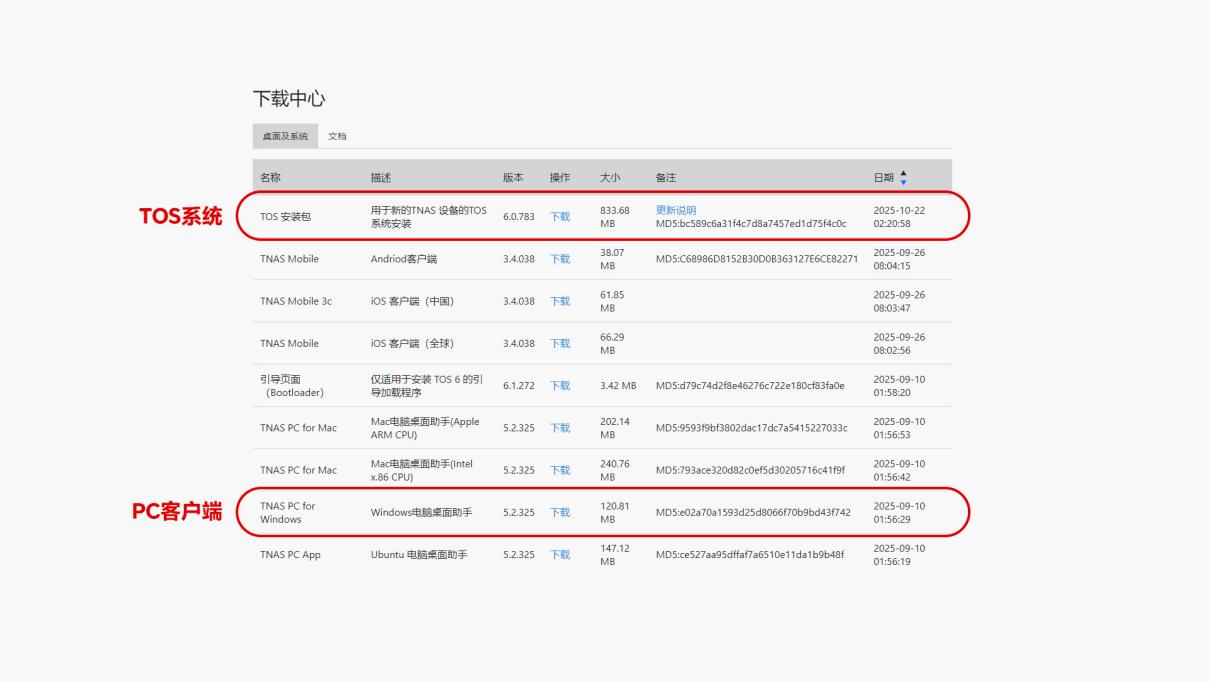Click the version number 6.0.783

tap(519, 217)
